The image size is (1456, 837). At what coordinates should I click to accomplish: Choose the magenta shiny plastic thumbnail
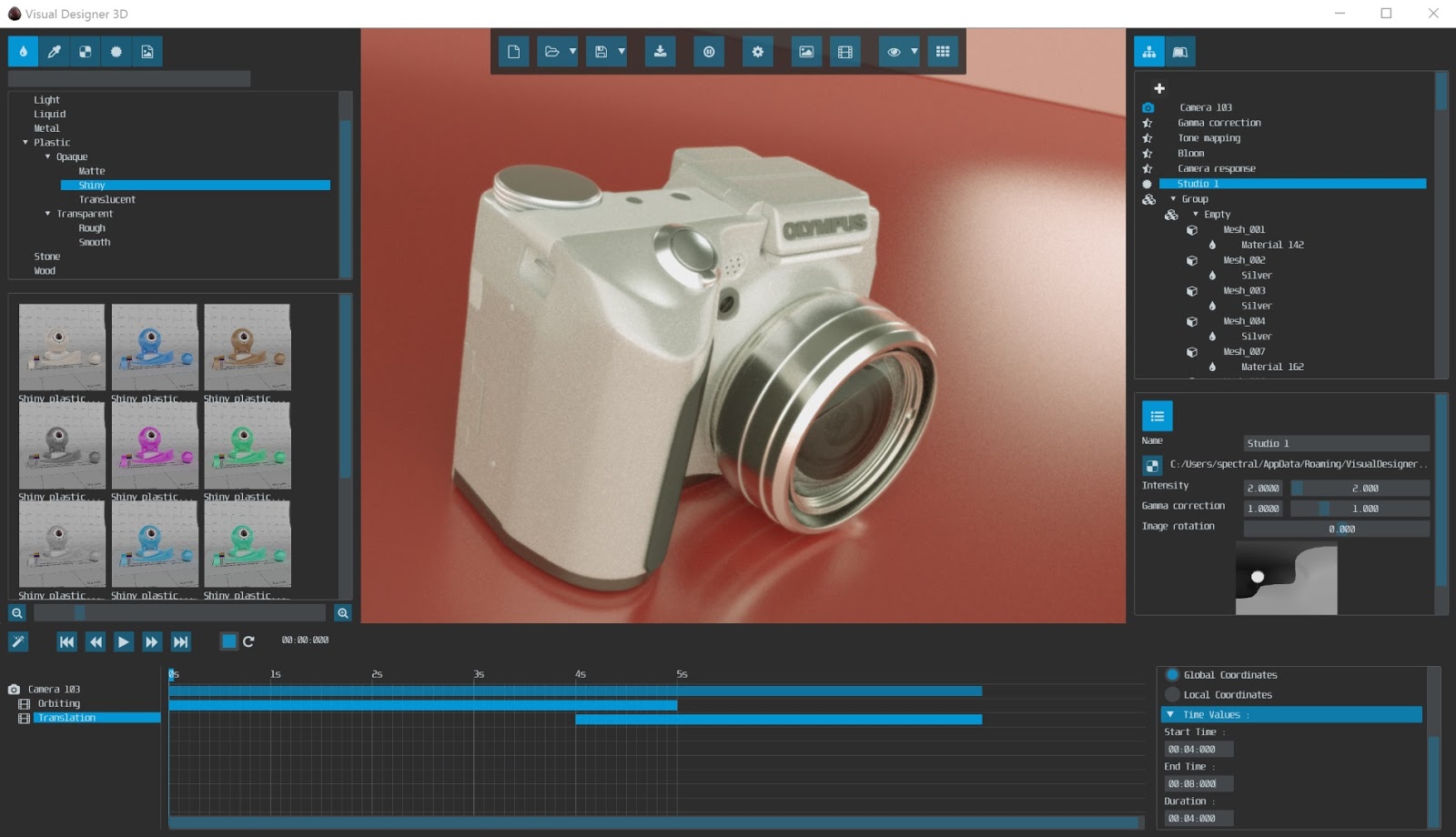point(155,446)
